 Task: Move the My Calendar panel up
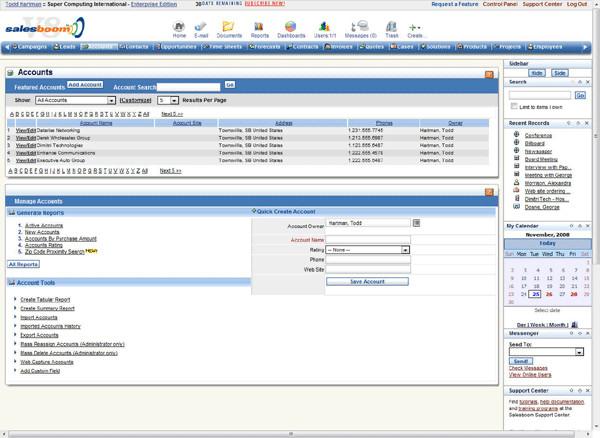[571, 226]
